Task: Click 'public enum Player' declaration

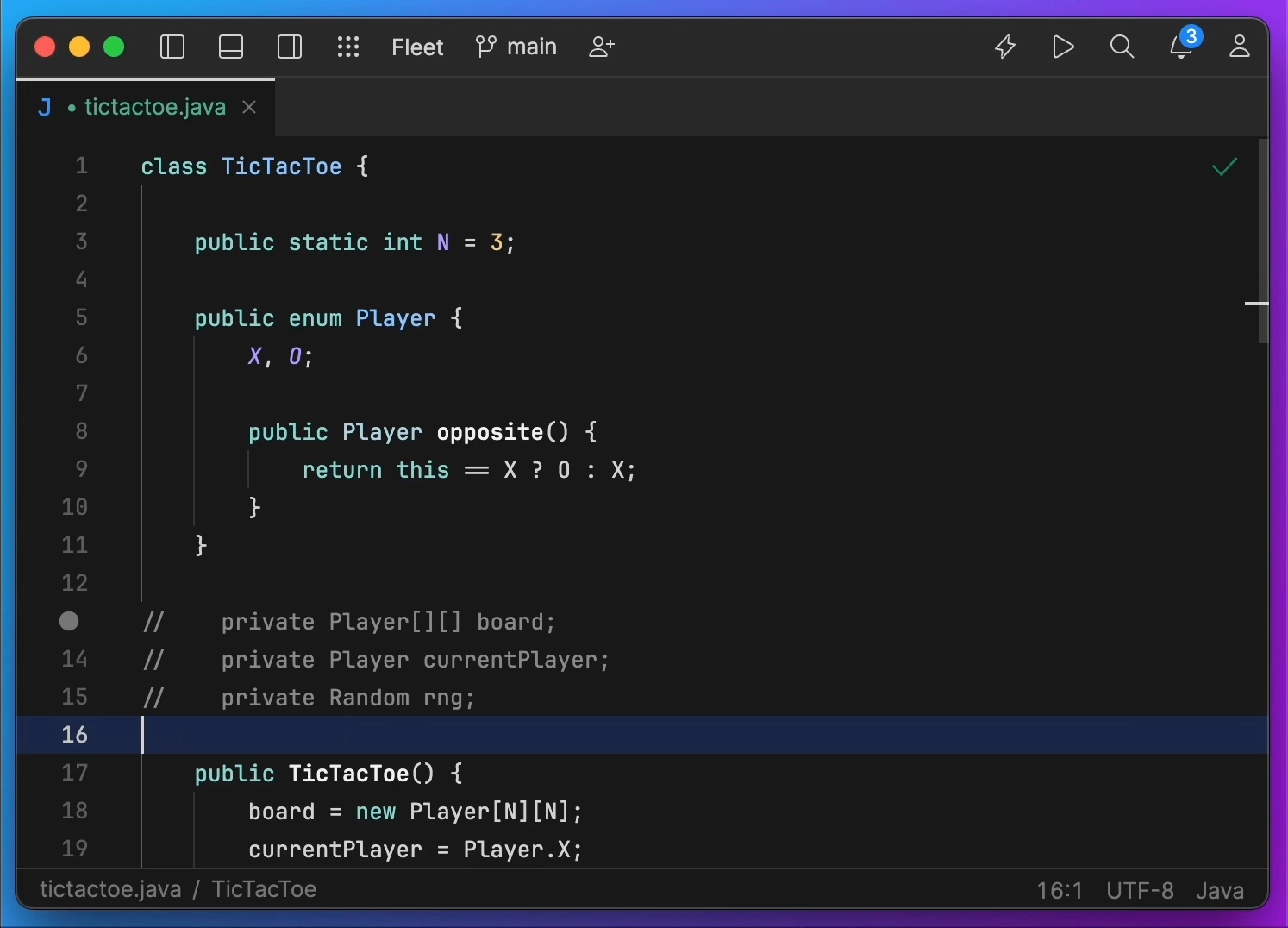Action: click(316, 318)
